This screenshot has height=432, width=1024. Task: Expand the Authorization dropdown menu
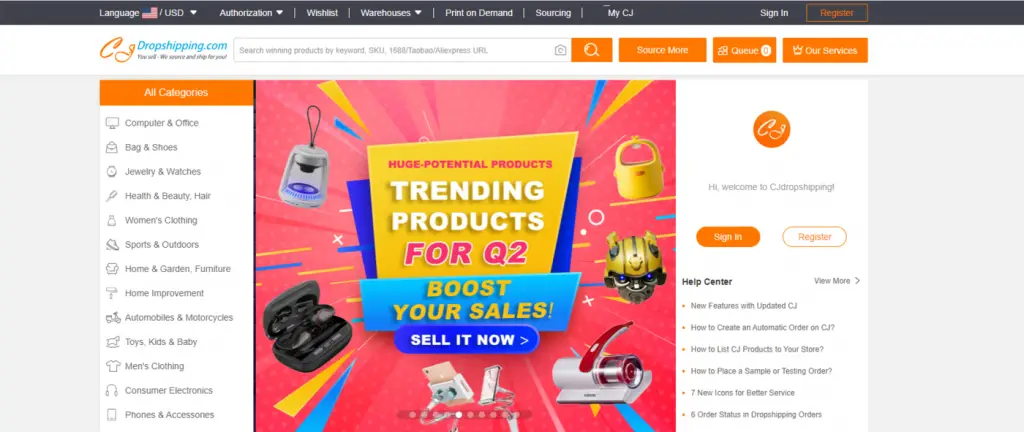point(251,12)
